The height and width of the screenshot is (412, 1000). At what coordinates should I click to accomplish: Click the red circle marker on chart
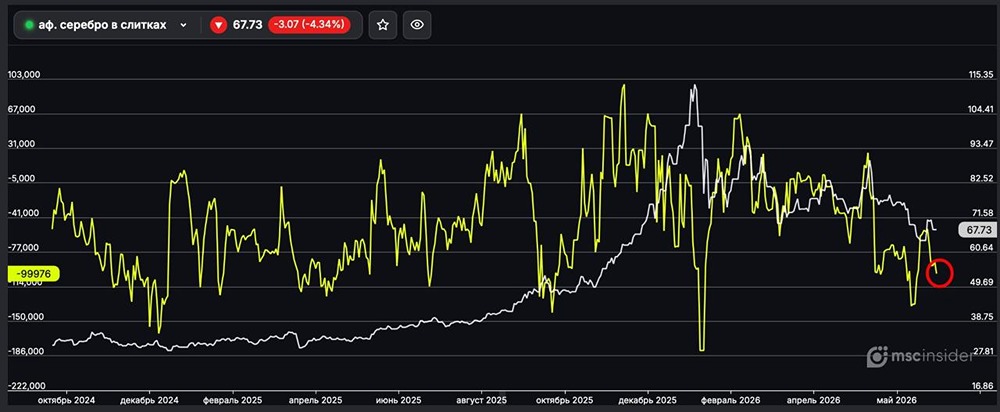[939, 272]
